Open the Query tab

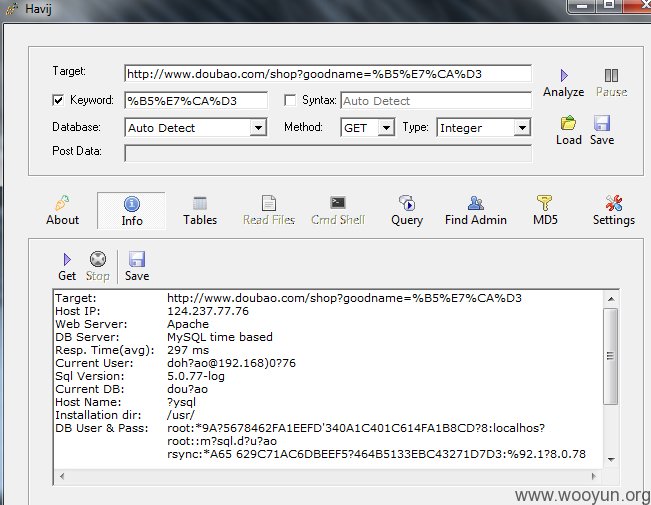click(407, 211)
